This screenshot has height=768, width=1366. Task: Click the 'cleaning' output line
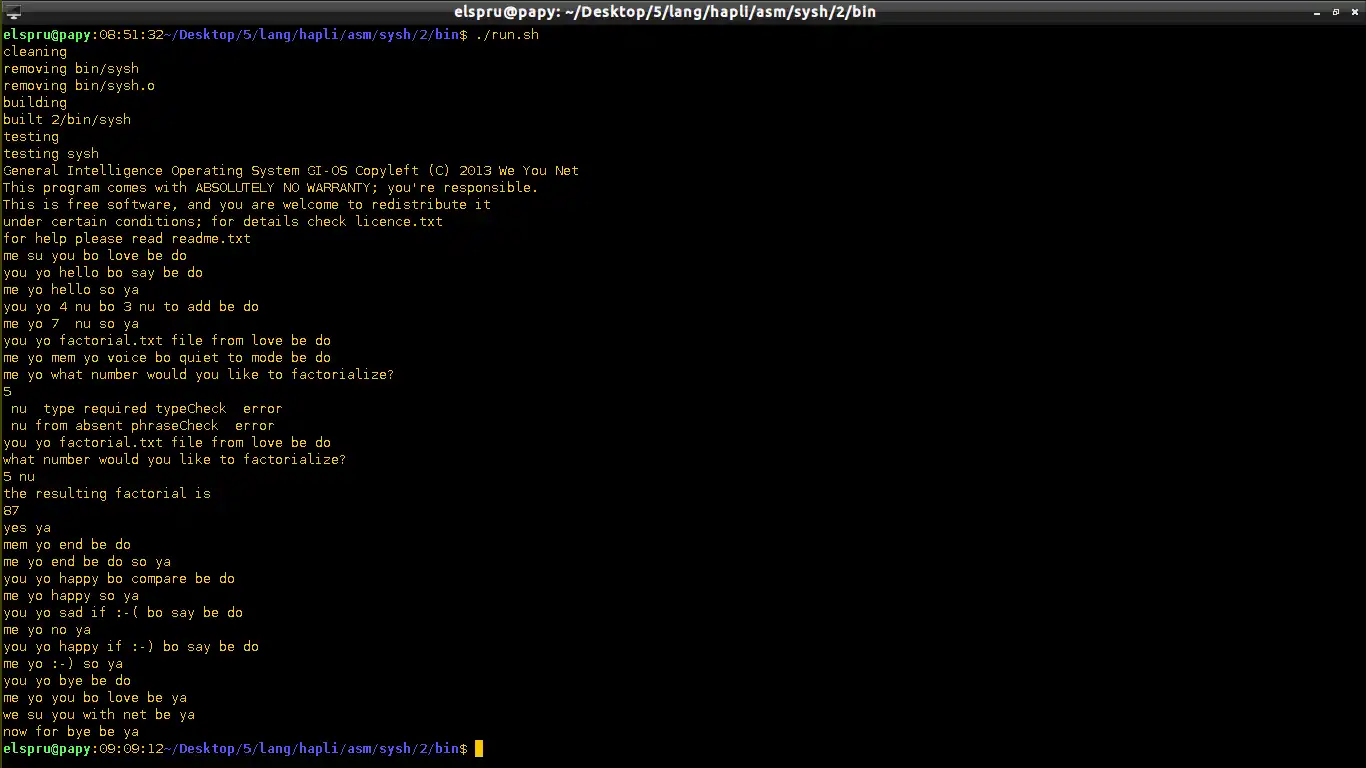pos(35,52)
